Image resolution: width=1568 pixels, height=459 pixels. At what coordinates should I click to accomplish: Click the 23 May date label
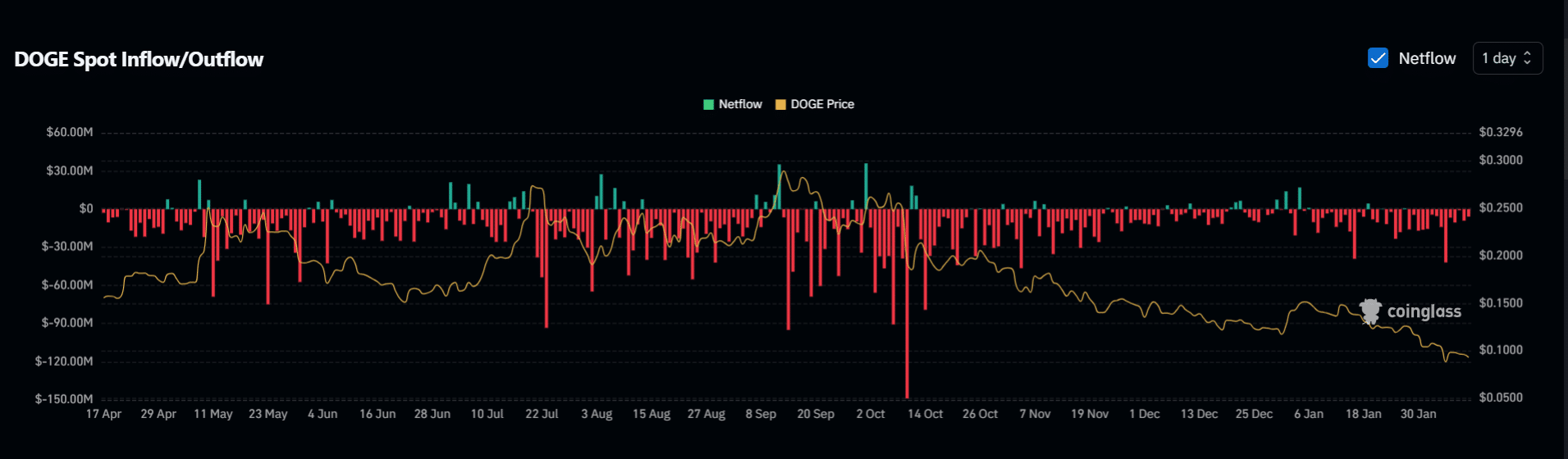(x=268, y=414)
